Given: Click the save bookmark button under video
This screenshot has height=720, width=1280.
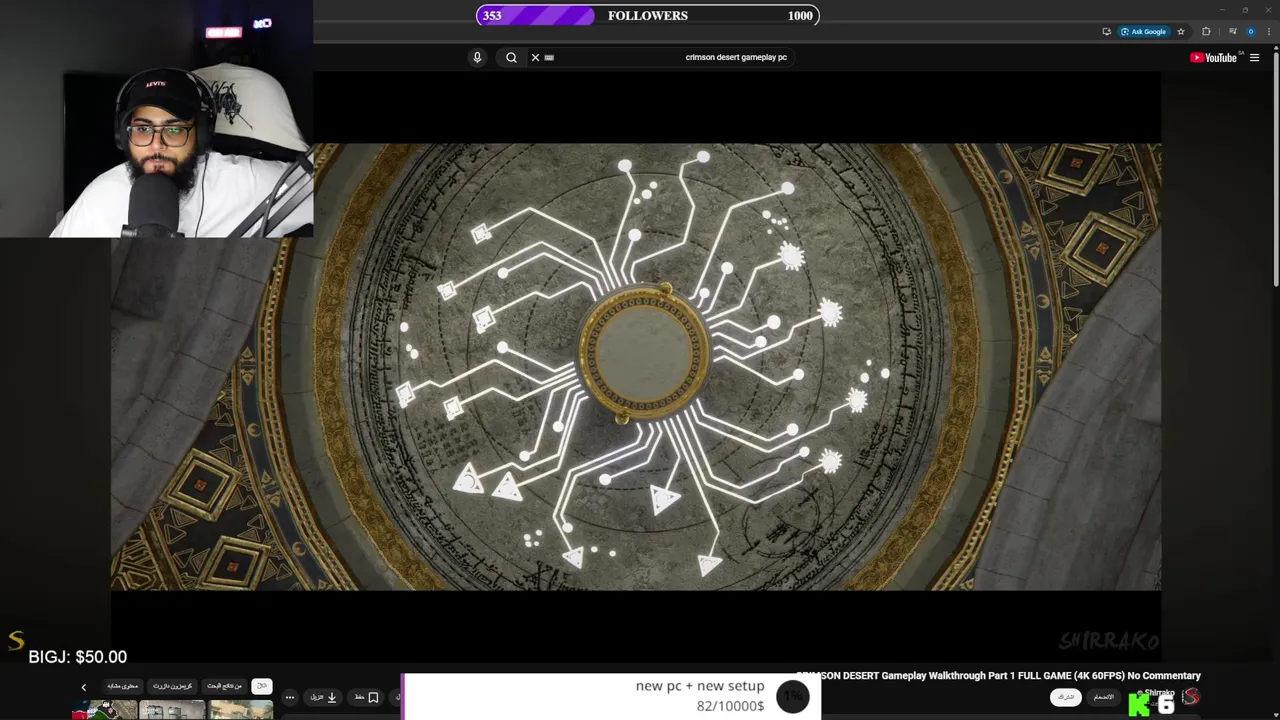Looking at the screenshot, I should click(366, 697).
